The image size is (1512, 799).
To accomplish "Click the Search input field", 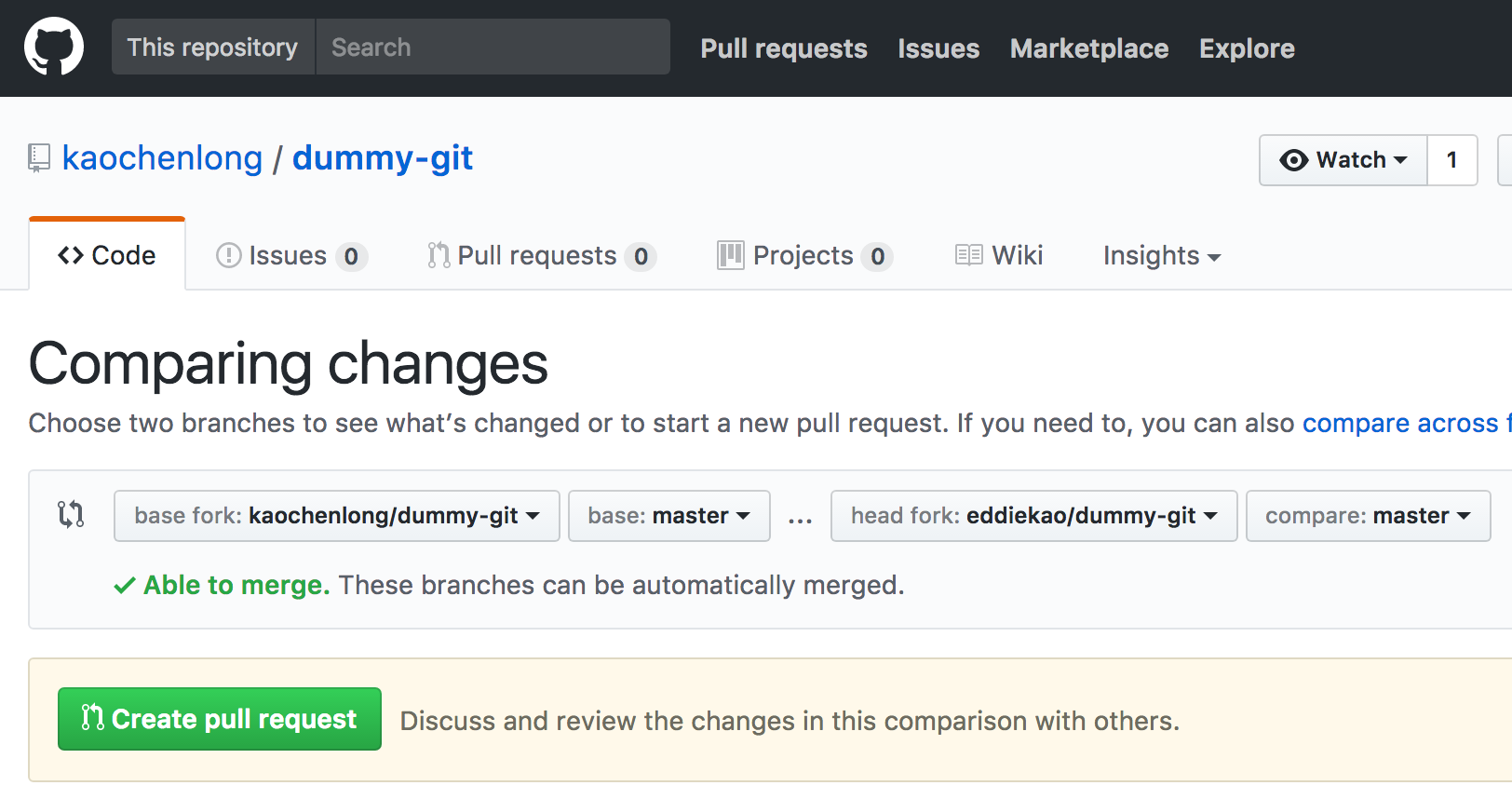I will coord(493,47).
